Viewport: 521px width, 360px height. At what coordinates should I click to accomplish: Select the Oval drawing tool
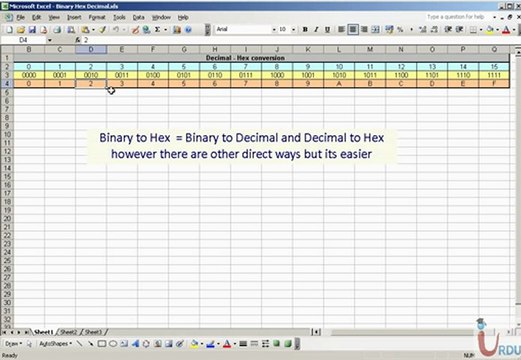[113, 344]
